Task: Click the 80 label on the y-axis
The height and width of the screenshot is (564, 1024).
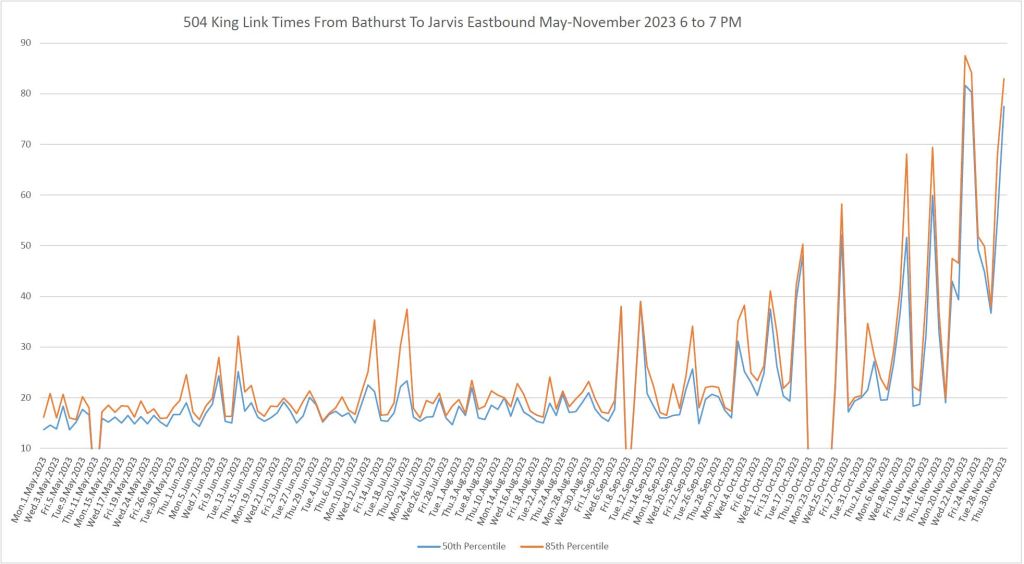Action: click(x=24, y=94)
